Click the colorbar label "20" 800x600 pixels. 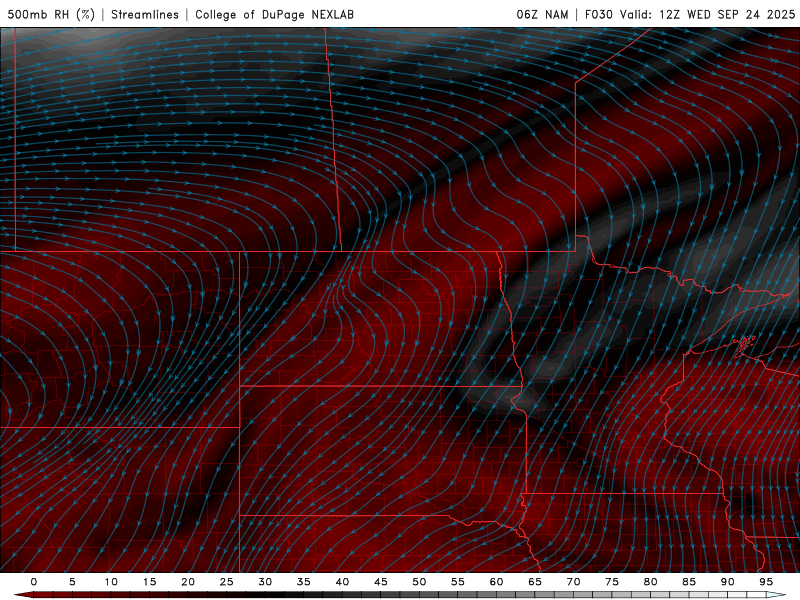tap(188, 582)
